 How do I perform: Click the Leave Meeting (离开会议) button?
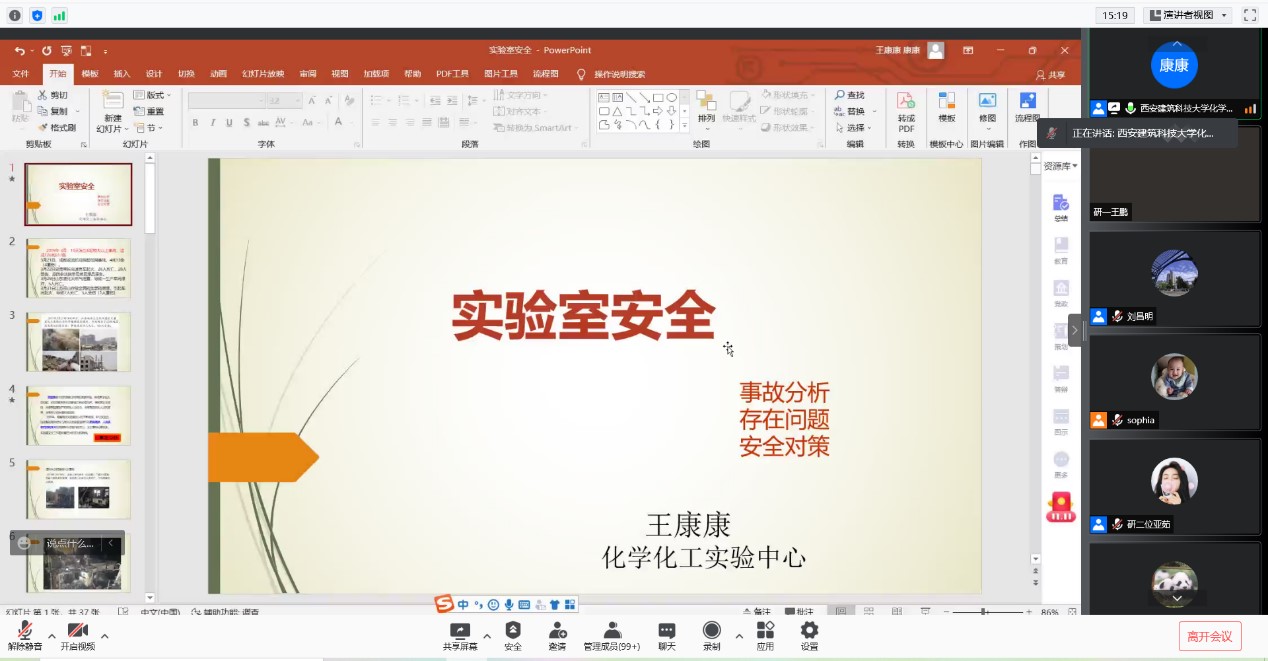(x=1210, y=636)
